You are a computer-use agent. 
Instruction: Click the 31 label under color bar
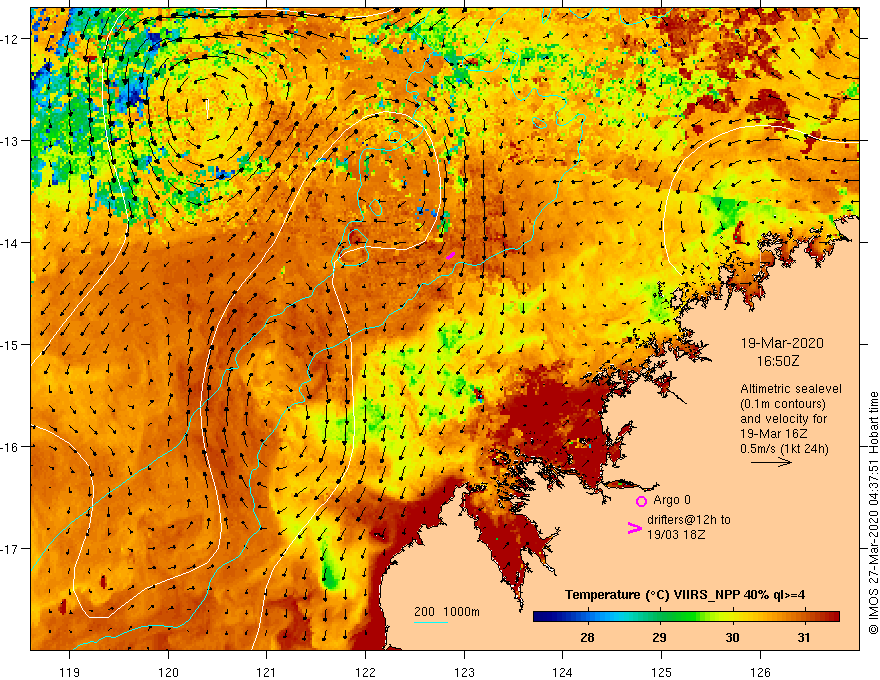804,638
